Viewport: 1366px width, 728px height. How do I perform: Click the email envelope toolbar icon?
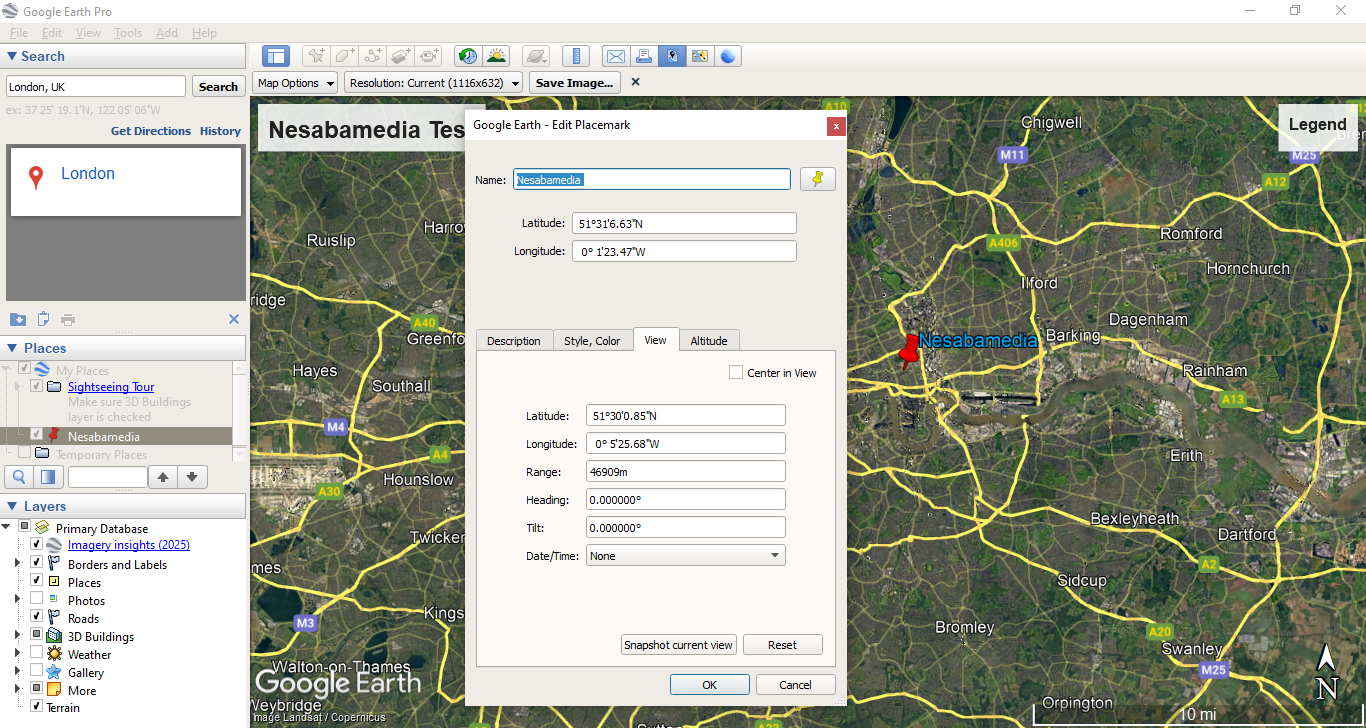(x=616, y=56)
